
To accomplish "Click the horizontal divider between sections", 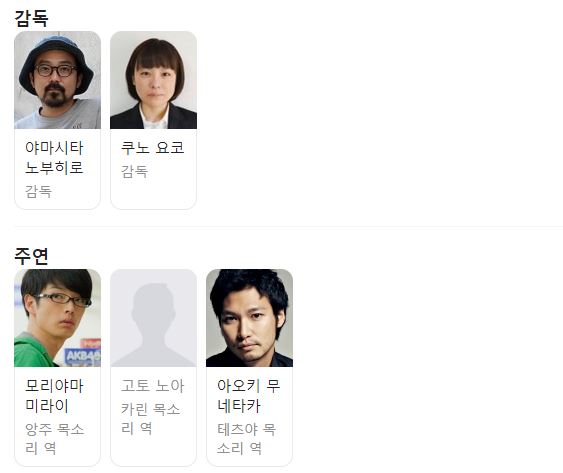I will pyautogui.click(x=289, y=227).
